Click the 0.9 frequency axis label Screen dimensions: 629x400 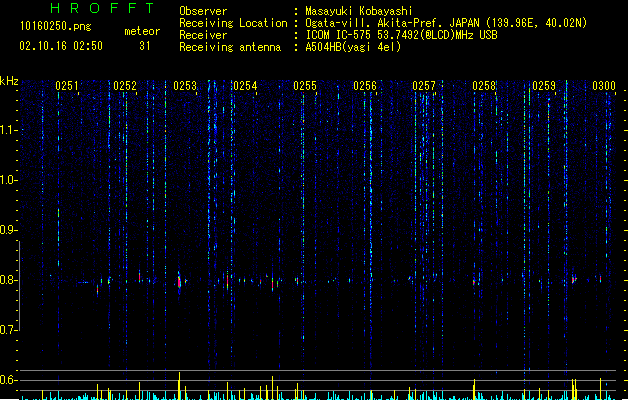click(x=8, y=230)
